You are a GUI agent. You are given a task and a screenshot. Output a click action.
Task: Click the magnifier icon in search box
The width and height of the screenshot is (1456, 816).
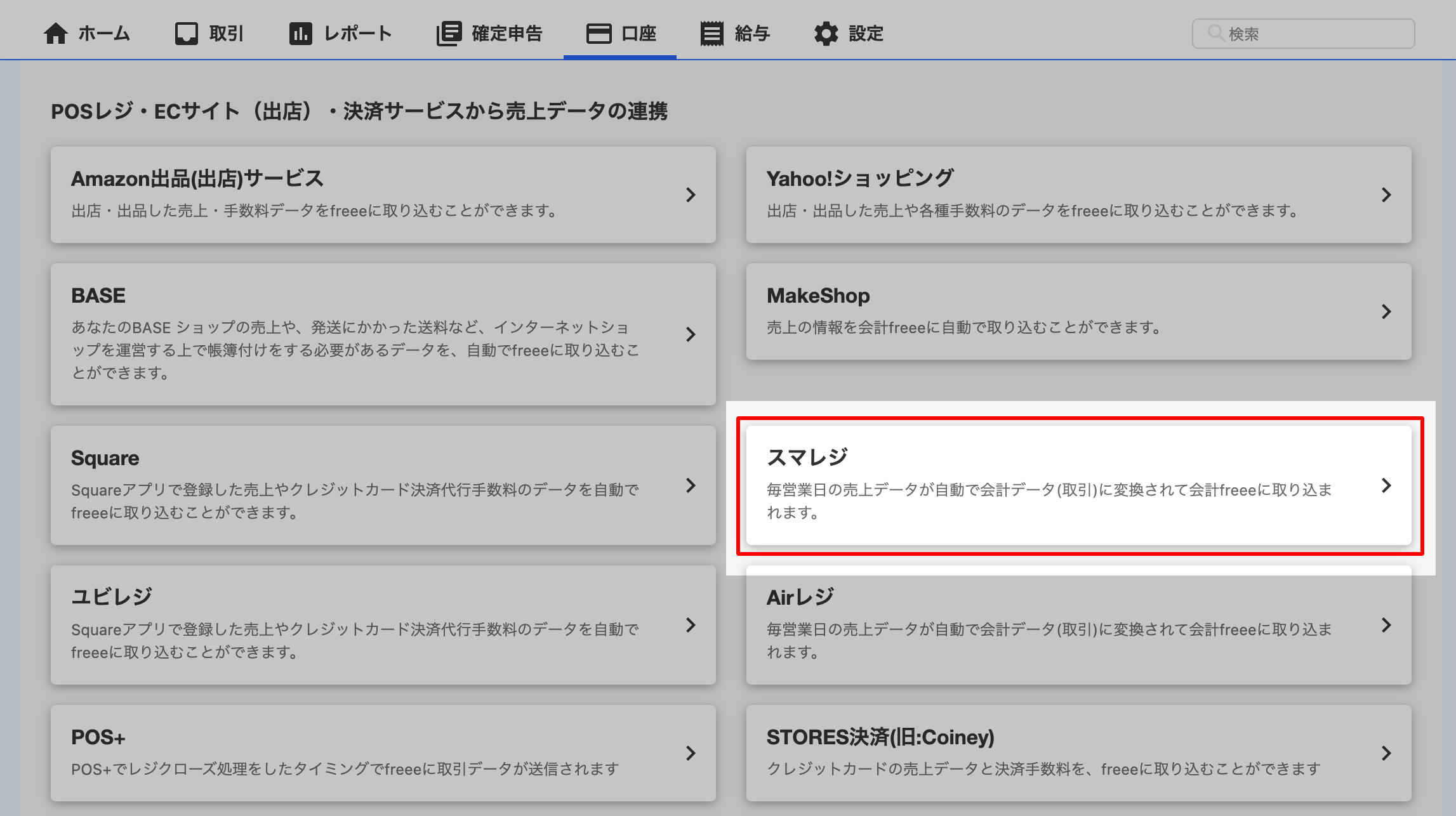point(1215,33)
